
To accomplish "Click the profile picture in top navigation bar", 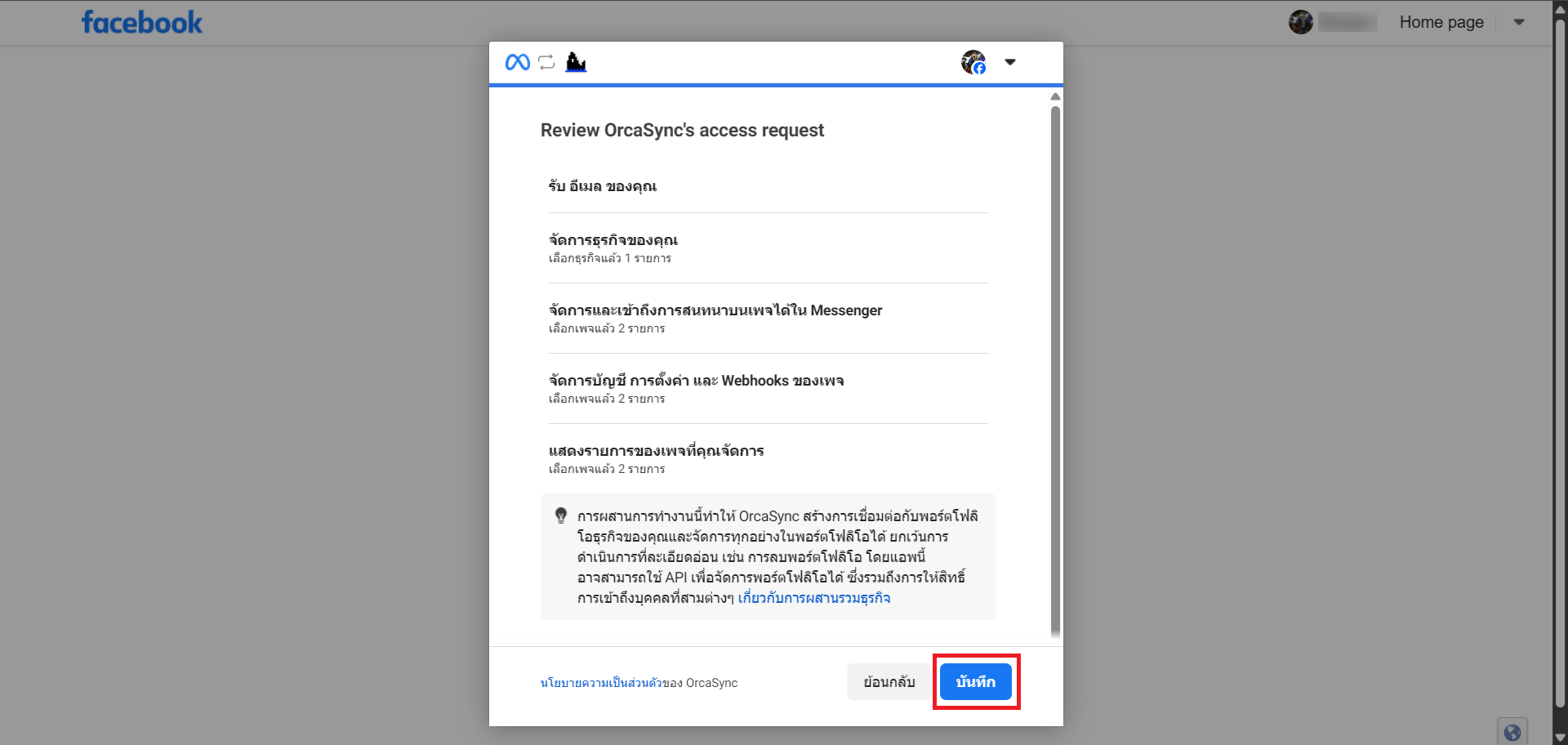I will 1301,22.
